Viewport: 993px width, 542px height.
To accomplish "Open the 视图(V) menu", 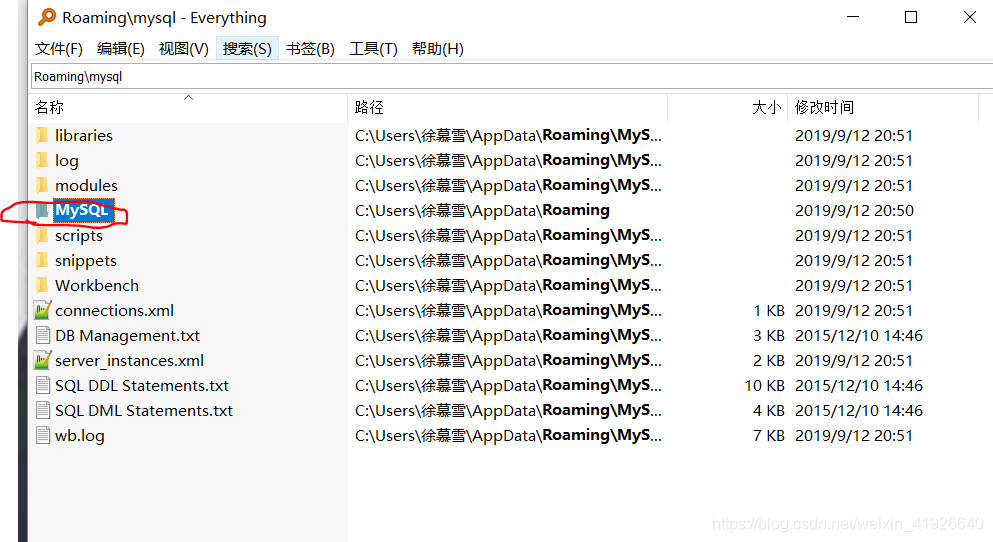I will click(x=184, y=49).
